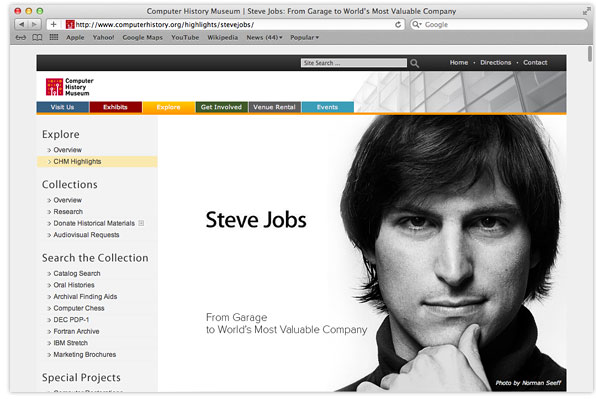This screenshot has height=399, width=596.
Task: Add bookmark using the plus button
Action: pos(54,24)
